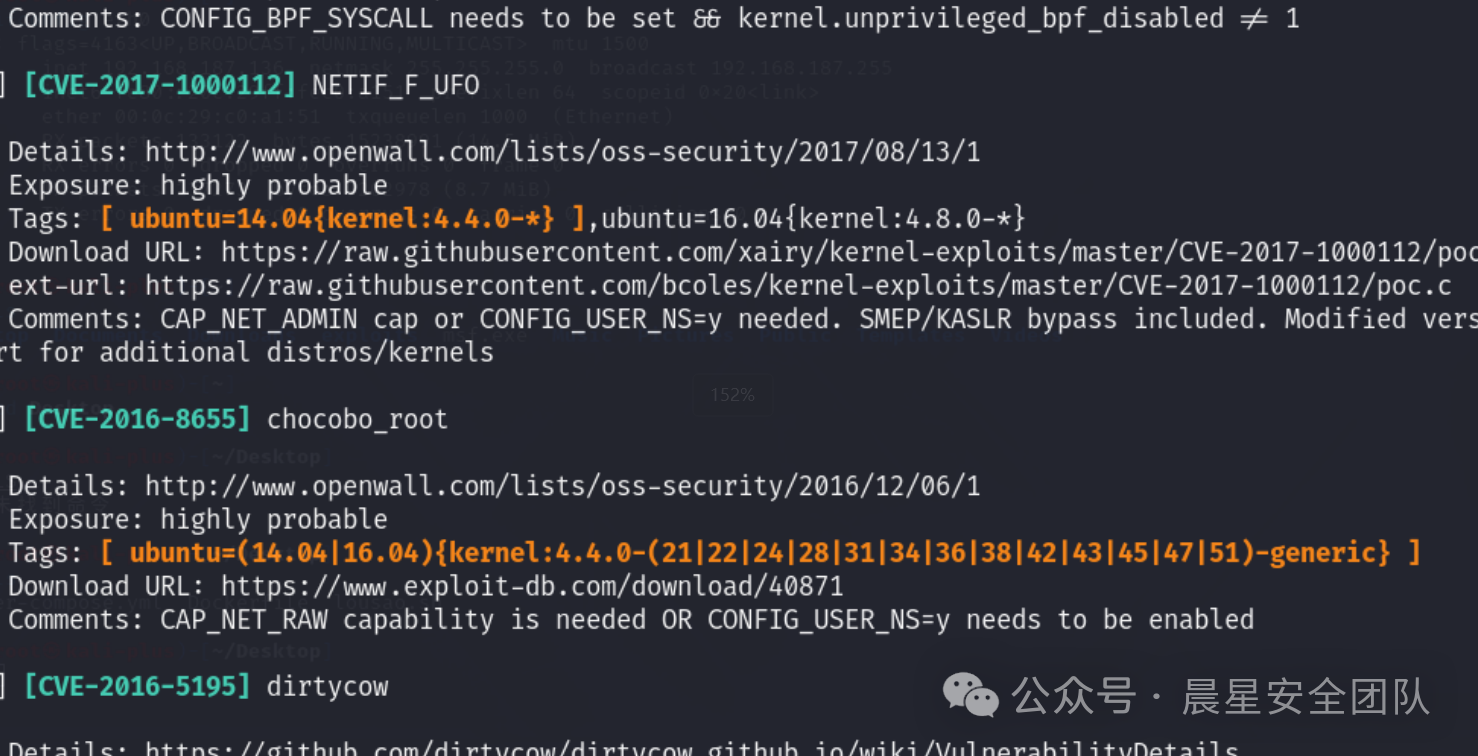The width and height of the screenshot is (1478, 756).
Task: Select the CVE-2016-5195 heading
Action: [137, 686]
